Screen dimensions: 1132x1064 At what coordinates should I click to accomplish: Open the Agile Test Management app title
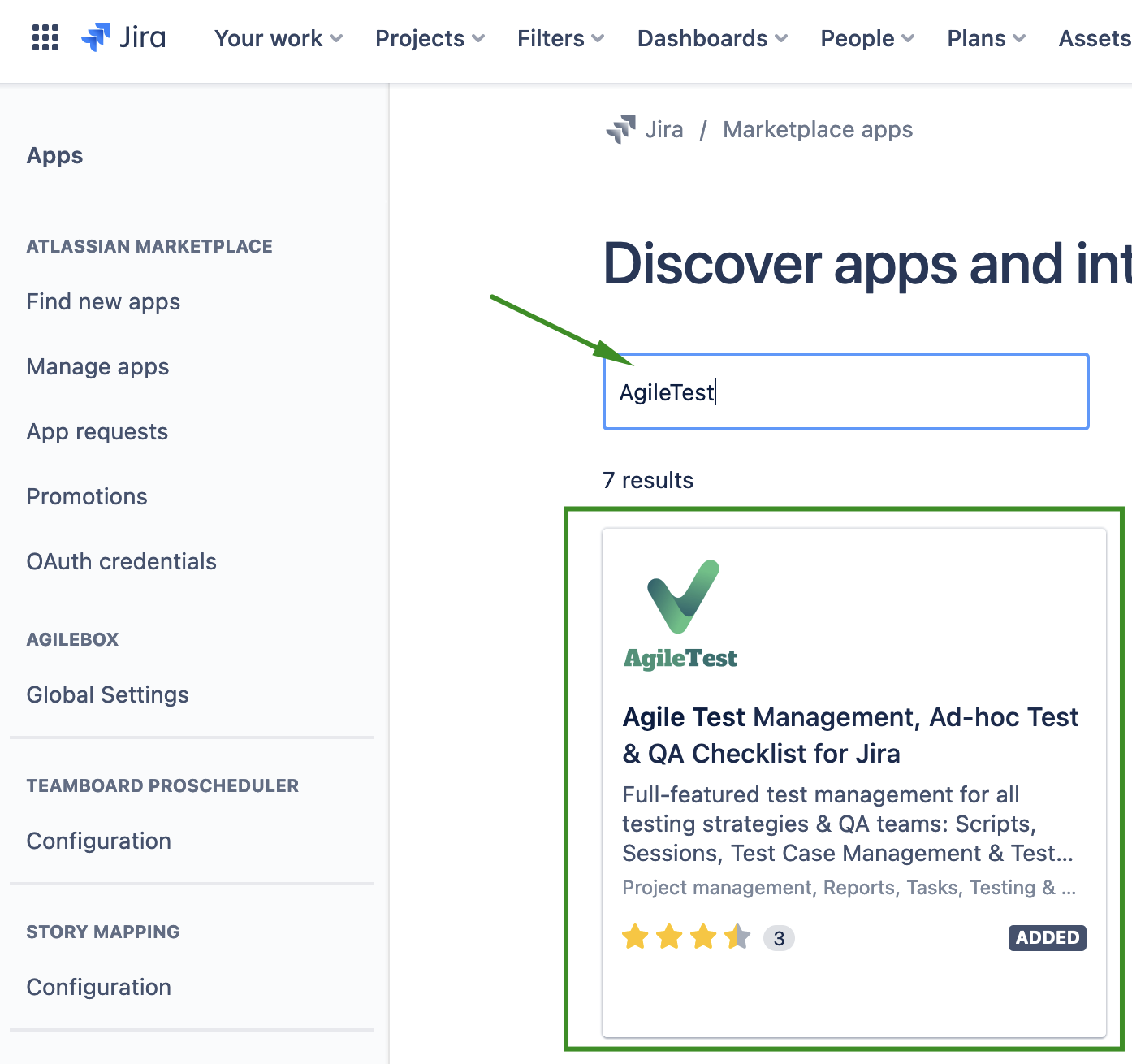(x=850, y=735)
